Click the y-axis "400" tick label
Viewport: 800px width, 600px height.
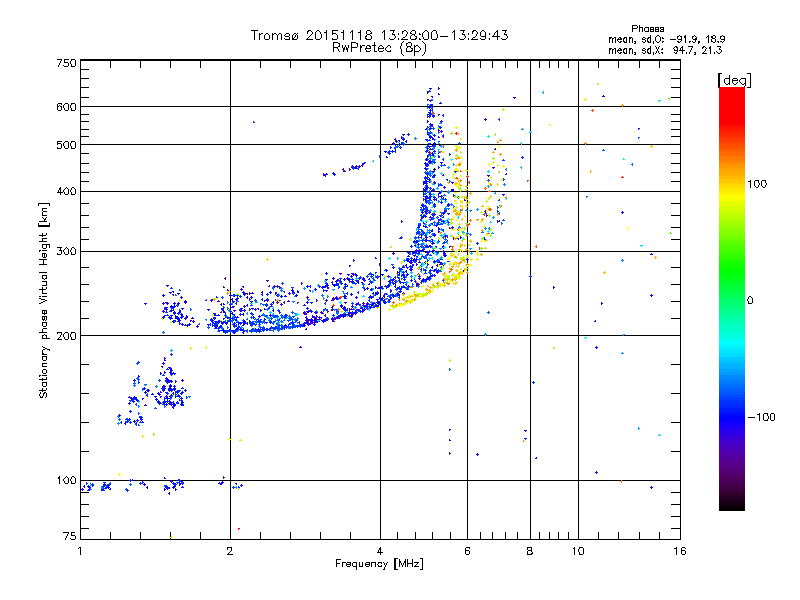click(66, 192)
